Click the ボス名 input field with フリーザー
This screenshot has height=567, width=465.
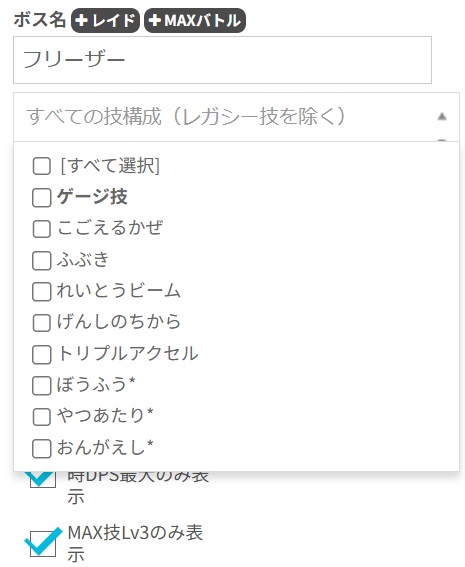pos(222,60)
